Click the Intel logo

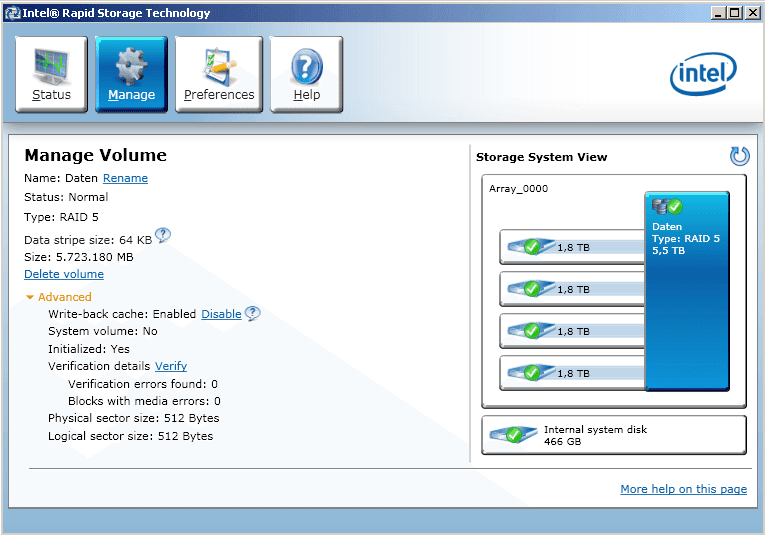point(703,74)
